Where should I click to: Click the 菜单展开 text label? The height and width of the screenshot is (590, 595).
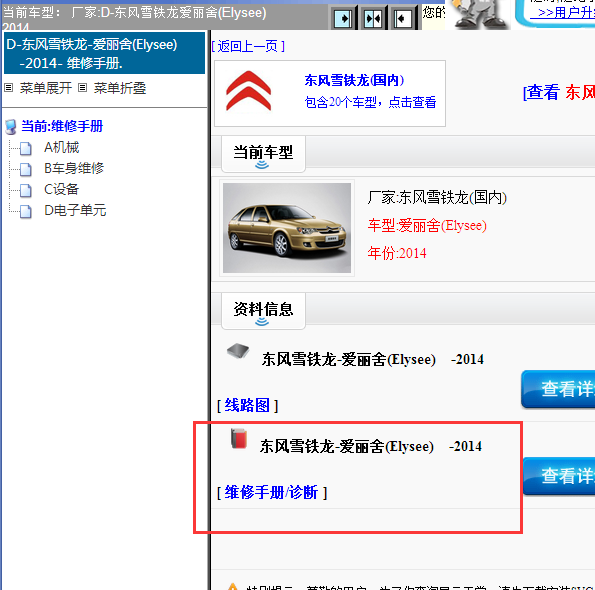click(x=46, y=88)
